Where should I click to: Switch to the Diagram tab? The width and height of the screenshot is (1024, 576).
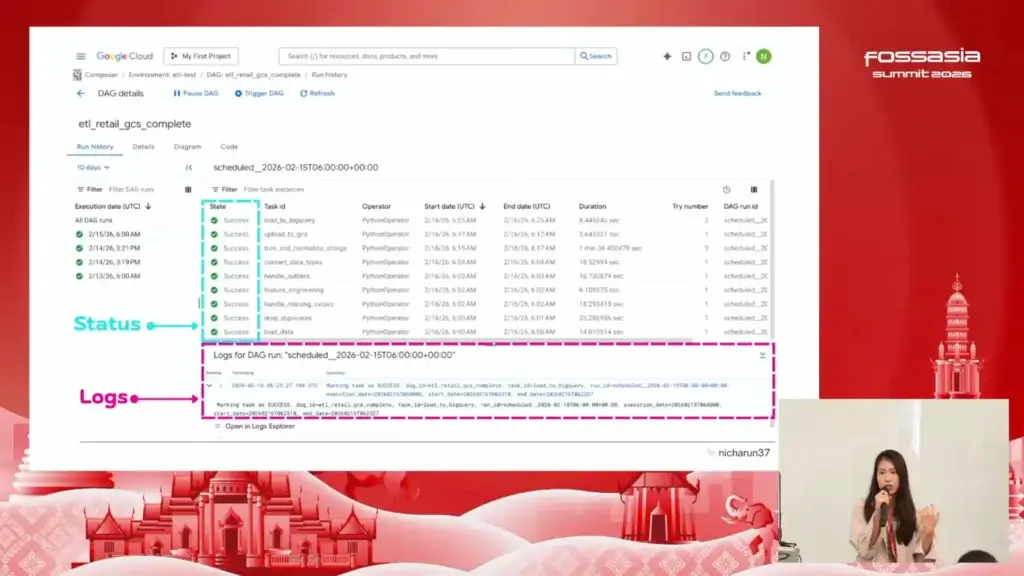[x=187, y=146]
